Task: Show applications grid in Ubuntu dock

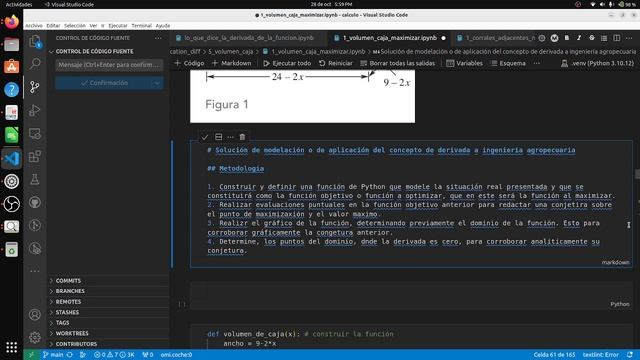Action: click(11, 347)
